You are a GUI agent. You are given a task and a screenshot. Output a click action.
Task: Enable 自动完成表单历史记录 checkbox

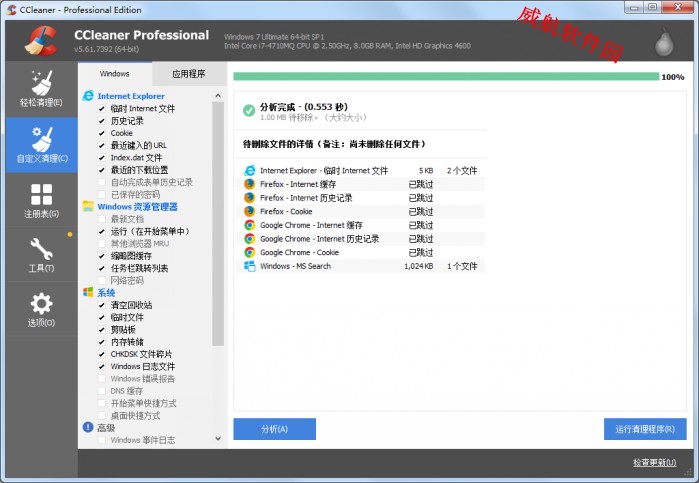102,182
